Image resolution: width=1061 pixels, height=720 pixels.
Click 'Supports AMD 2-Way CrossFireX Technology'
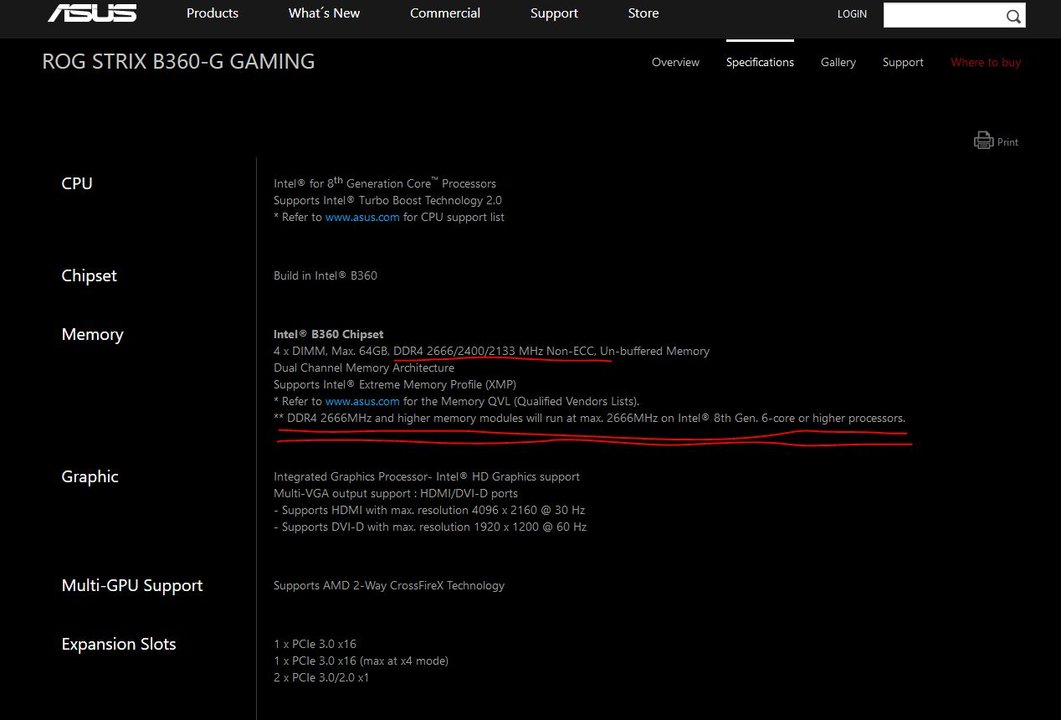(389, 586)
